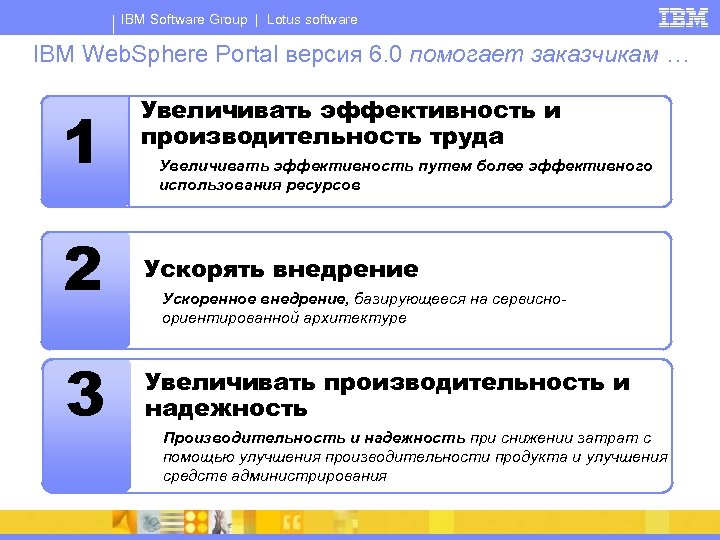Click the line 'использования ресурсов'
The height and width of the screenshot is (540, 720).
pyautogui.click(x=260, y=186)
